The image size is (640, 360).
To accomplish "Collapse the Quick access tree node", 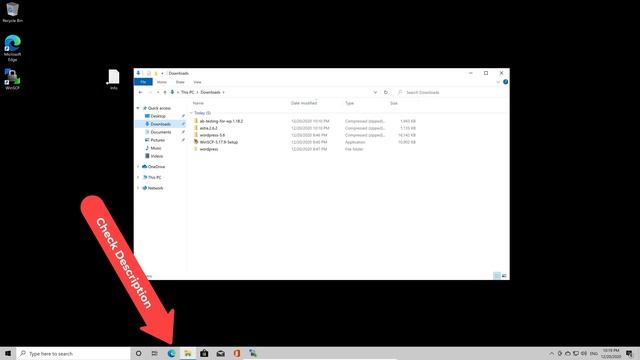I will [x=138, y=108].
